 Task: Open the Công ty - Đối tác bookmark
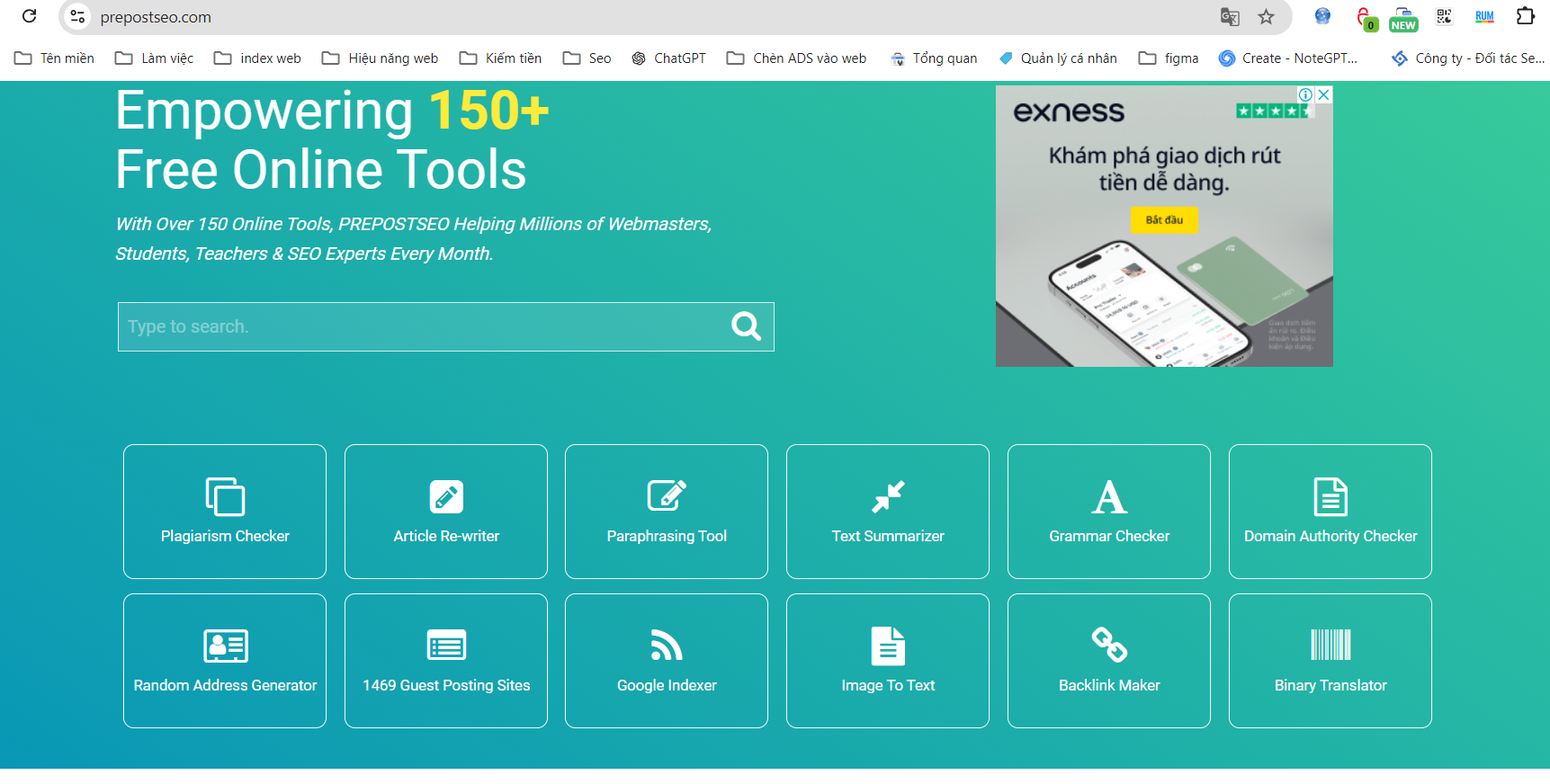coord(1468,58)
